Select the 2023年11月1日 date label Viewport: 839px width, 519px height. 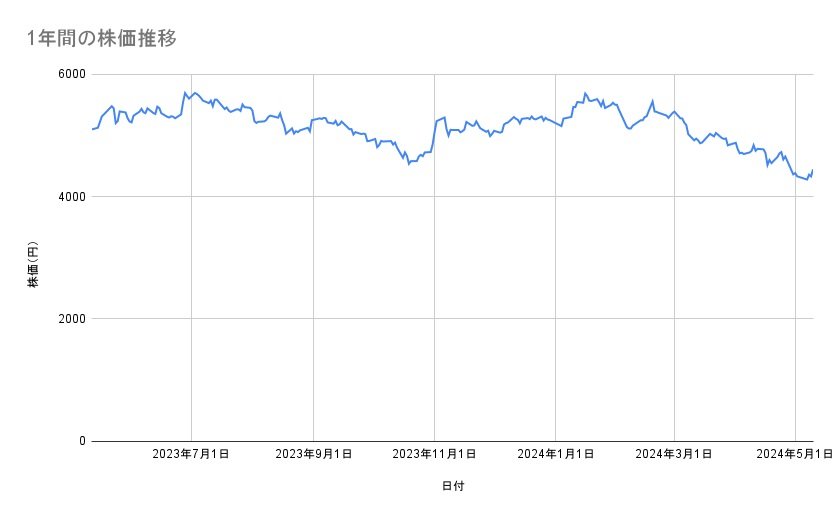click(x=434, y=455)
